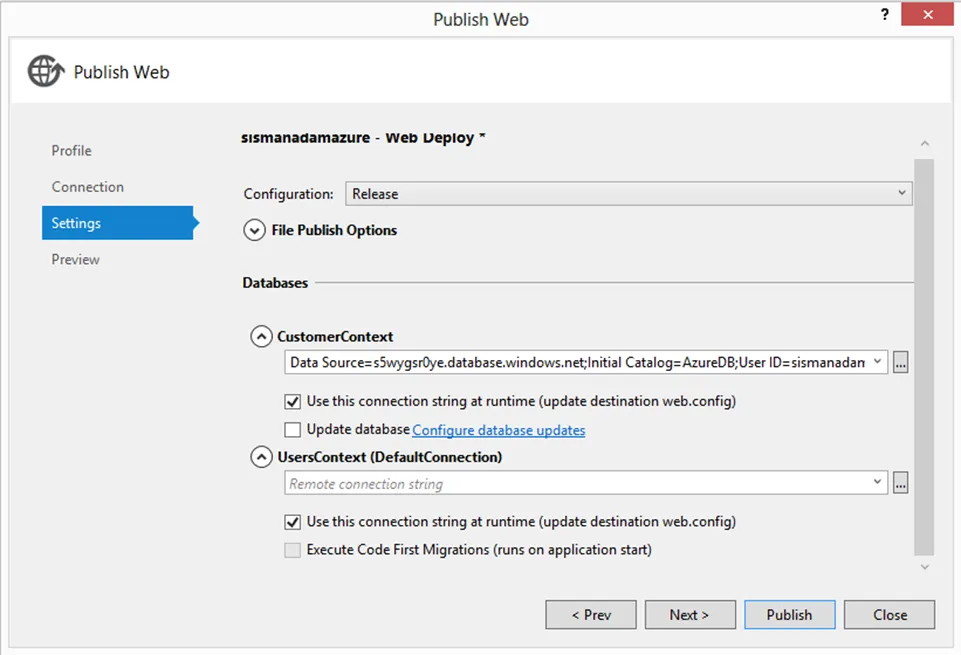The width and height of the screenshot is (961, 655).
Task: Click the Databases section heading
Action: [275, 283]
